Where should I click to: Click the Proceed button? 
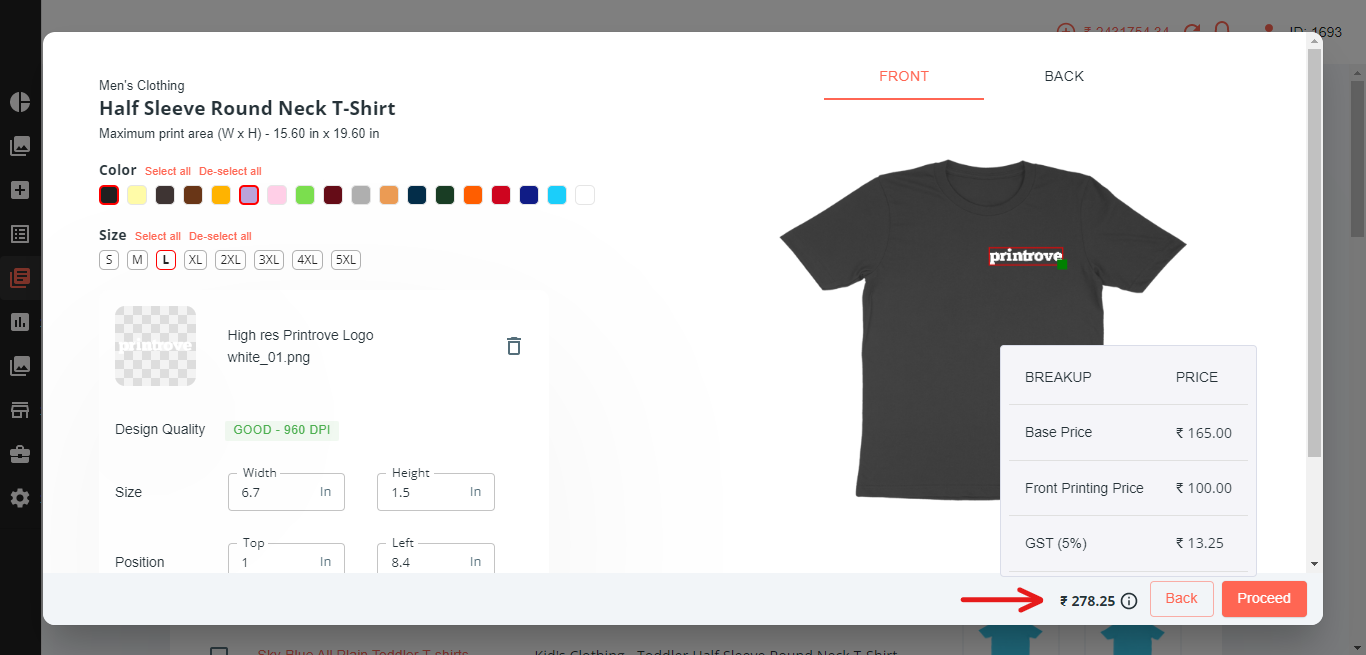1264,599
